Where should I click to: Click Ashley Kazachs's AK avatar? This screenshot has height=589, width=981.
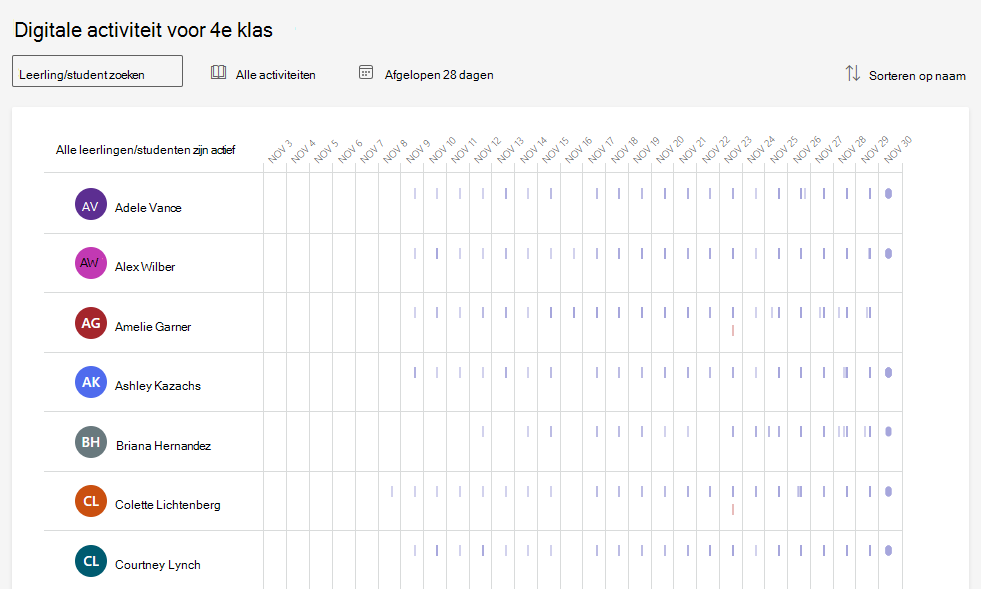[x=91, y=382]
